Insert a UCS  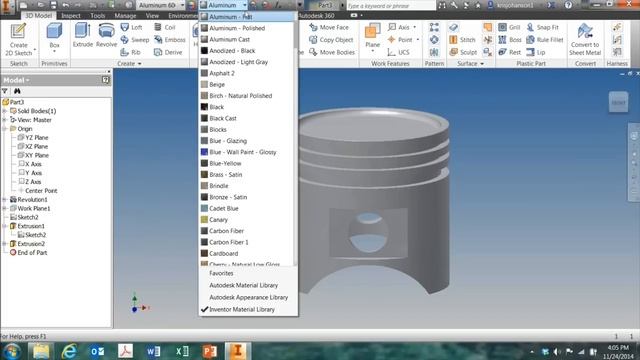[398, 52]
